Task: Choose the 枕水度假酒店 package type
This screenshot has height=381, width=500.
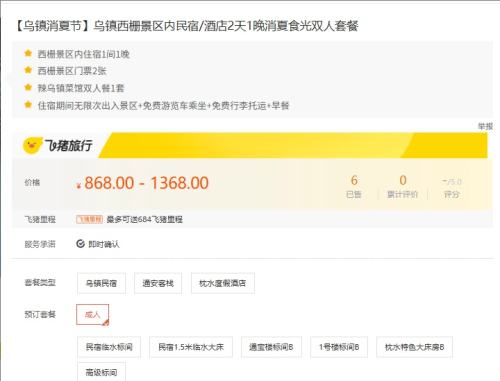Action: pos(223,283)
